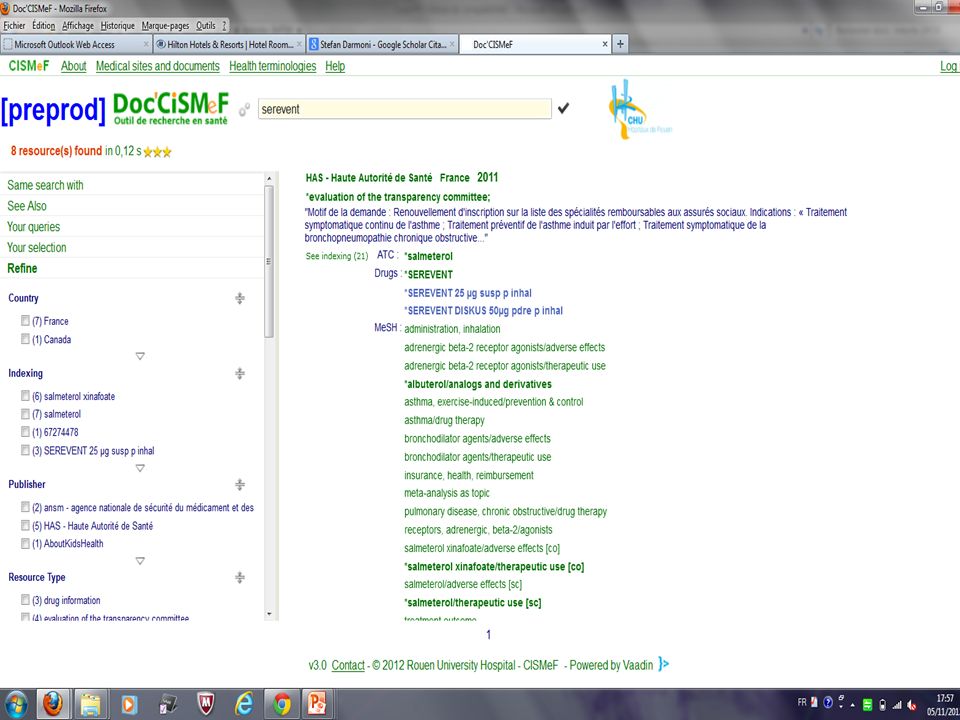Check the salmeterol xinafoate indexing filter
The image size is (960, 720).
pos(25,396)
